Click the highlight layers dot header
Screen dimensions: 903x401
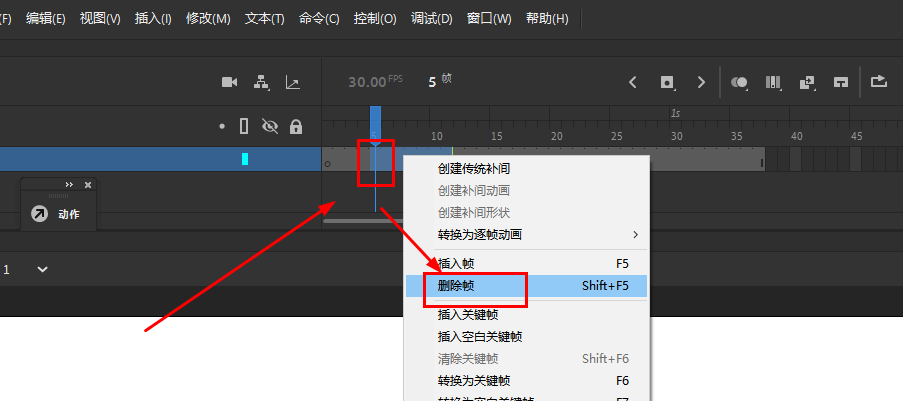pyautogui.click(x=222, y=126)
